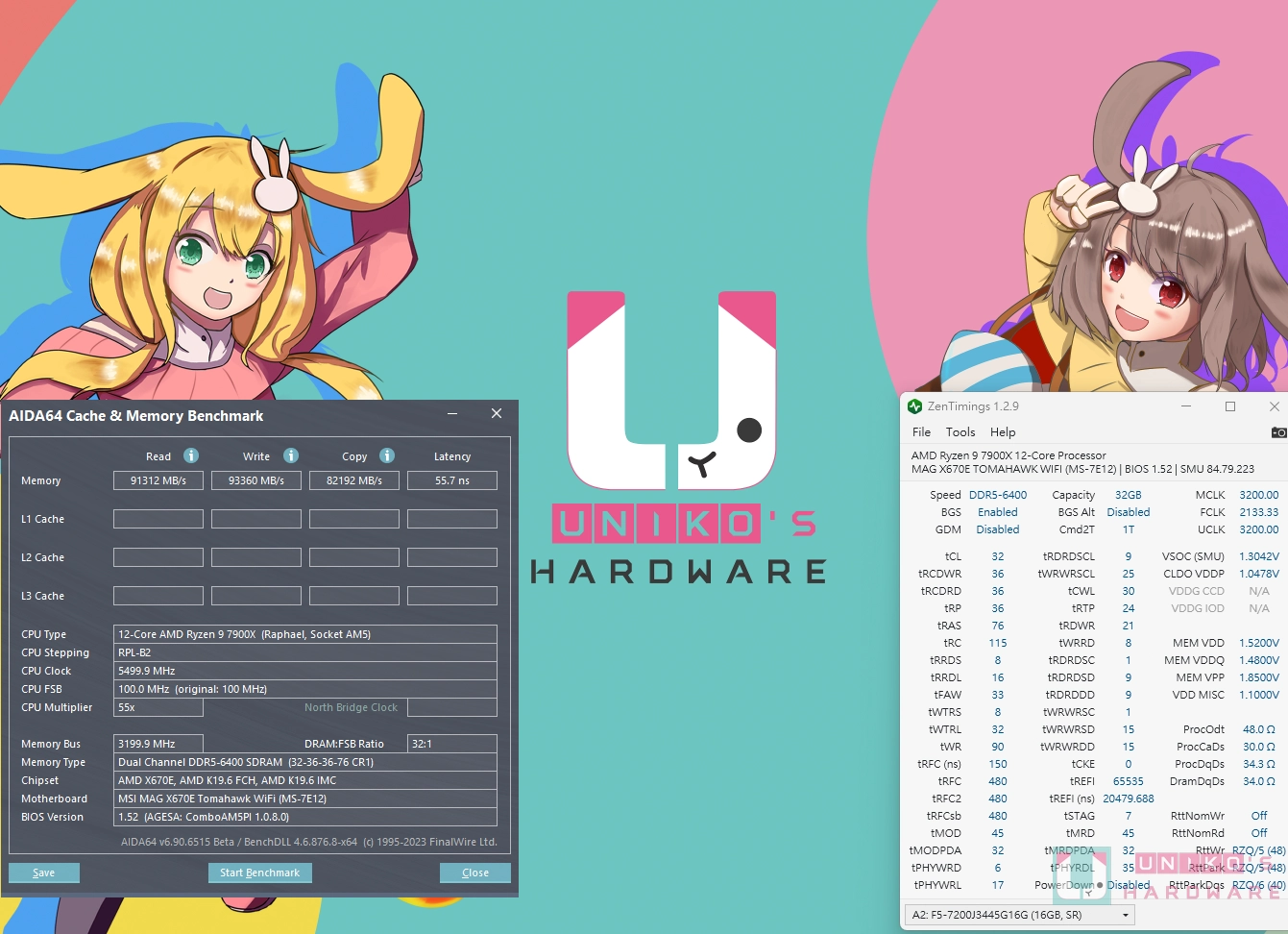Click the Start Benchmark button
This screenshot has height=934, width=1288.
(259, 873)
